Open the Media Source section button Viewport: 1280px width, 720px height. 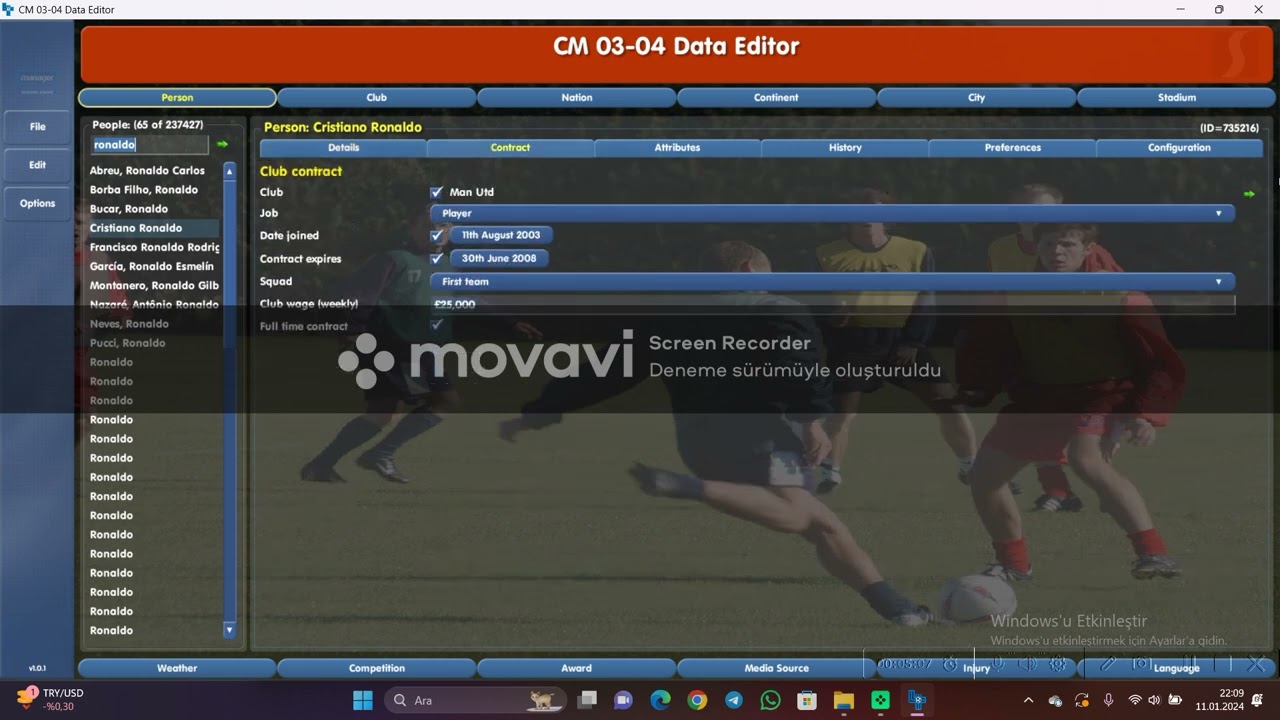click(x=776, y=668)
